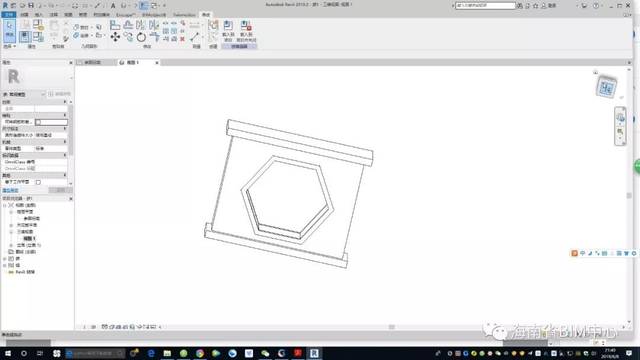Click the Revit icon on Windows taskbar

pyautogui.click(x=314, y=353)
